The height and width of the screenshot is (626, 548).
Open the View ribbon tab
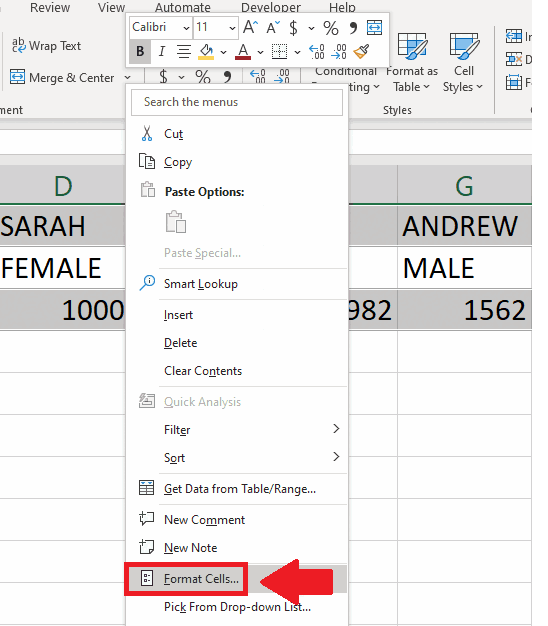click(x=111, y=7)
